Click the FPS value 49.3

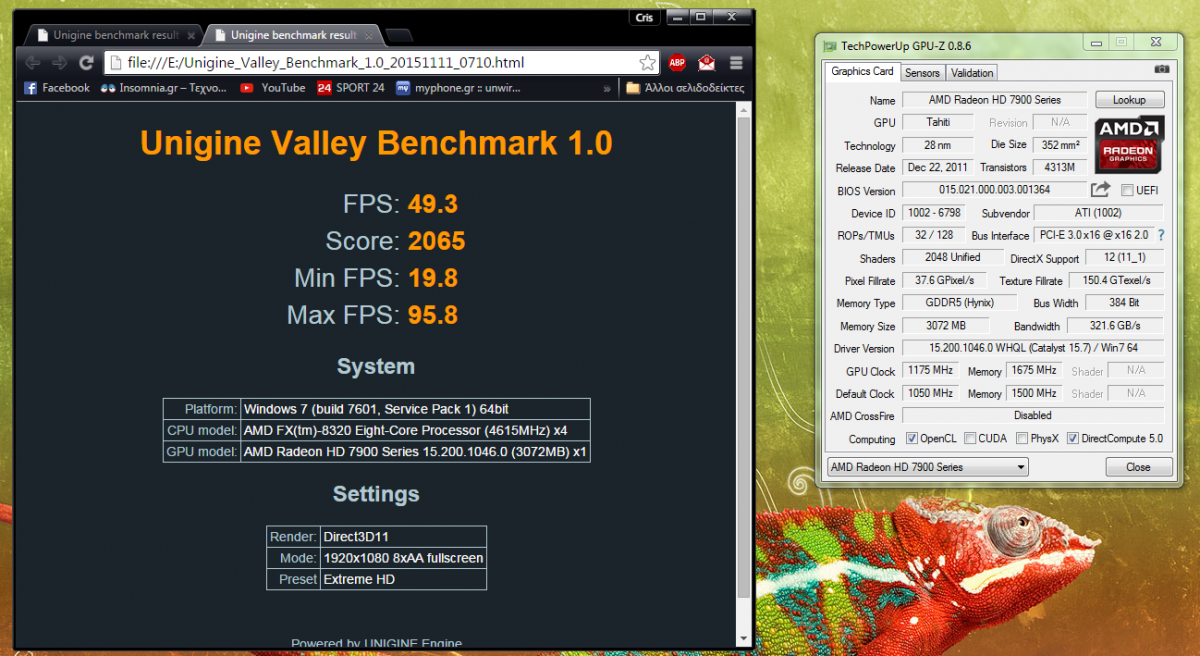click(x=433, y=204)
